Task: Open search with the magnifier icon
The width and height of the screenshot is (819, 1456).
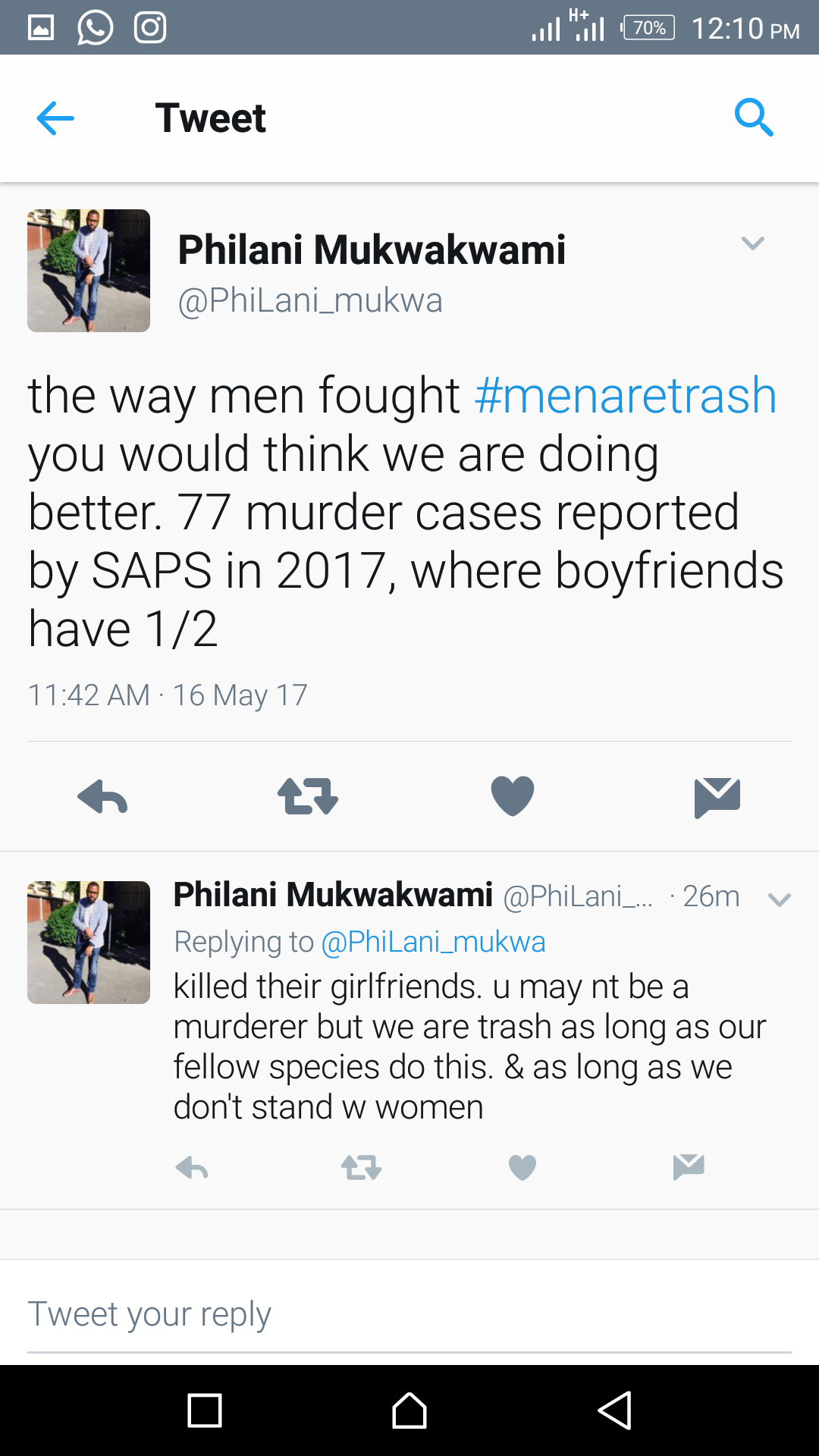Action: pos(754,118)
